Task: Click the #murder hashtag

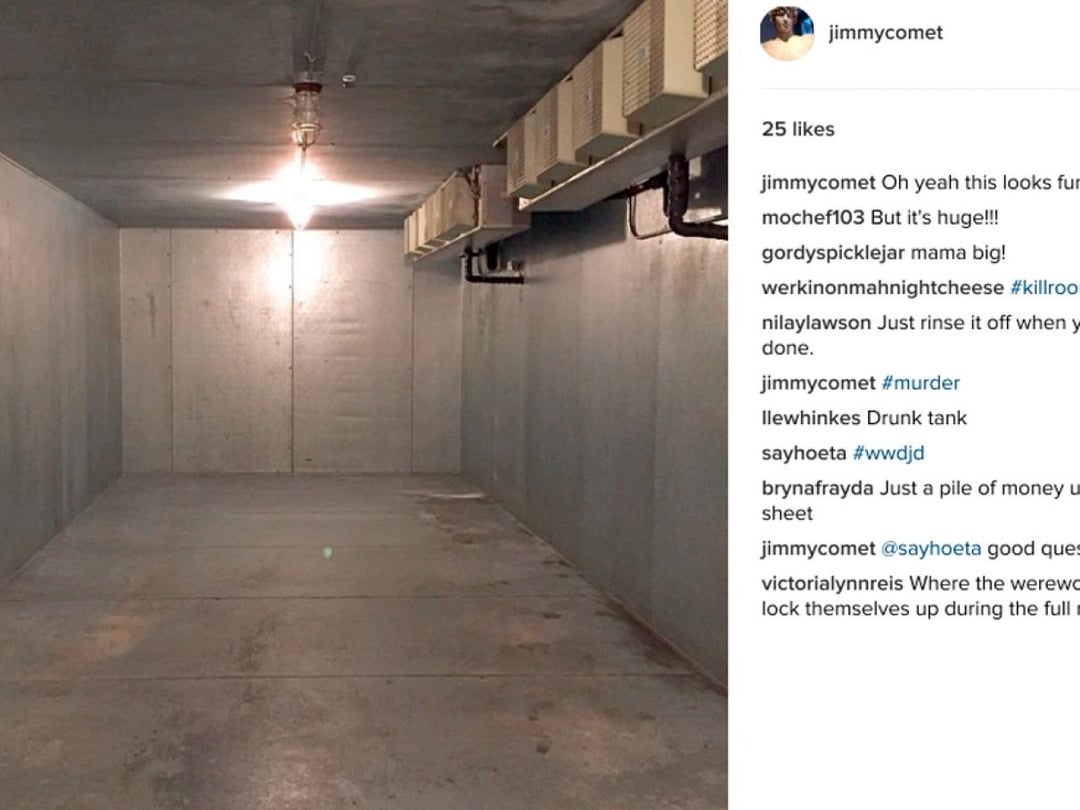Action: tap(920, 383)
